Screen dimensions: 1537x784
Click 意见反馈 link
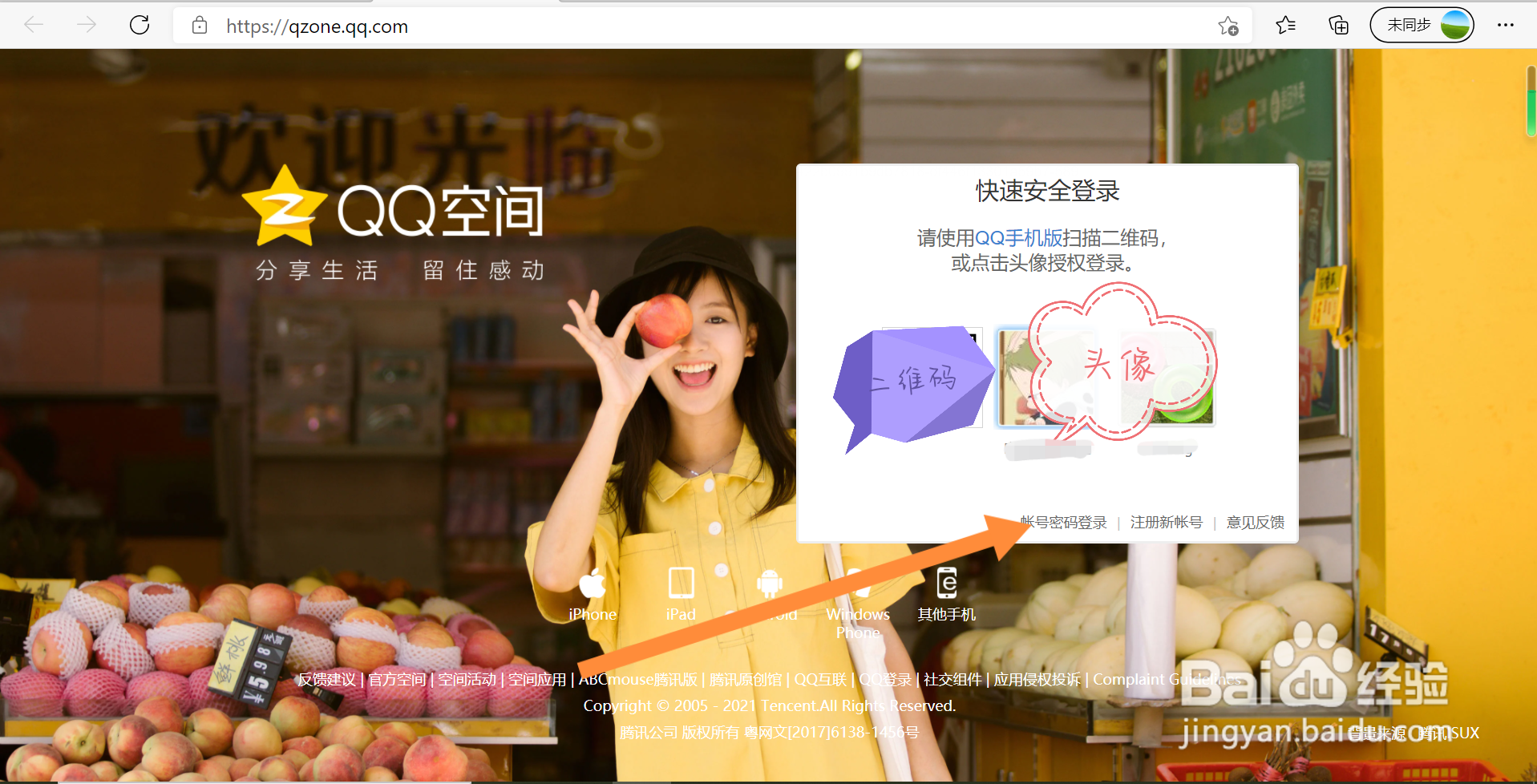[x=1256, y=523]
